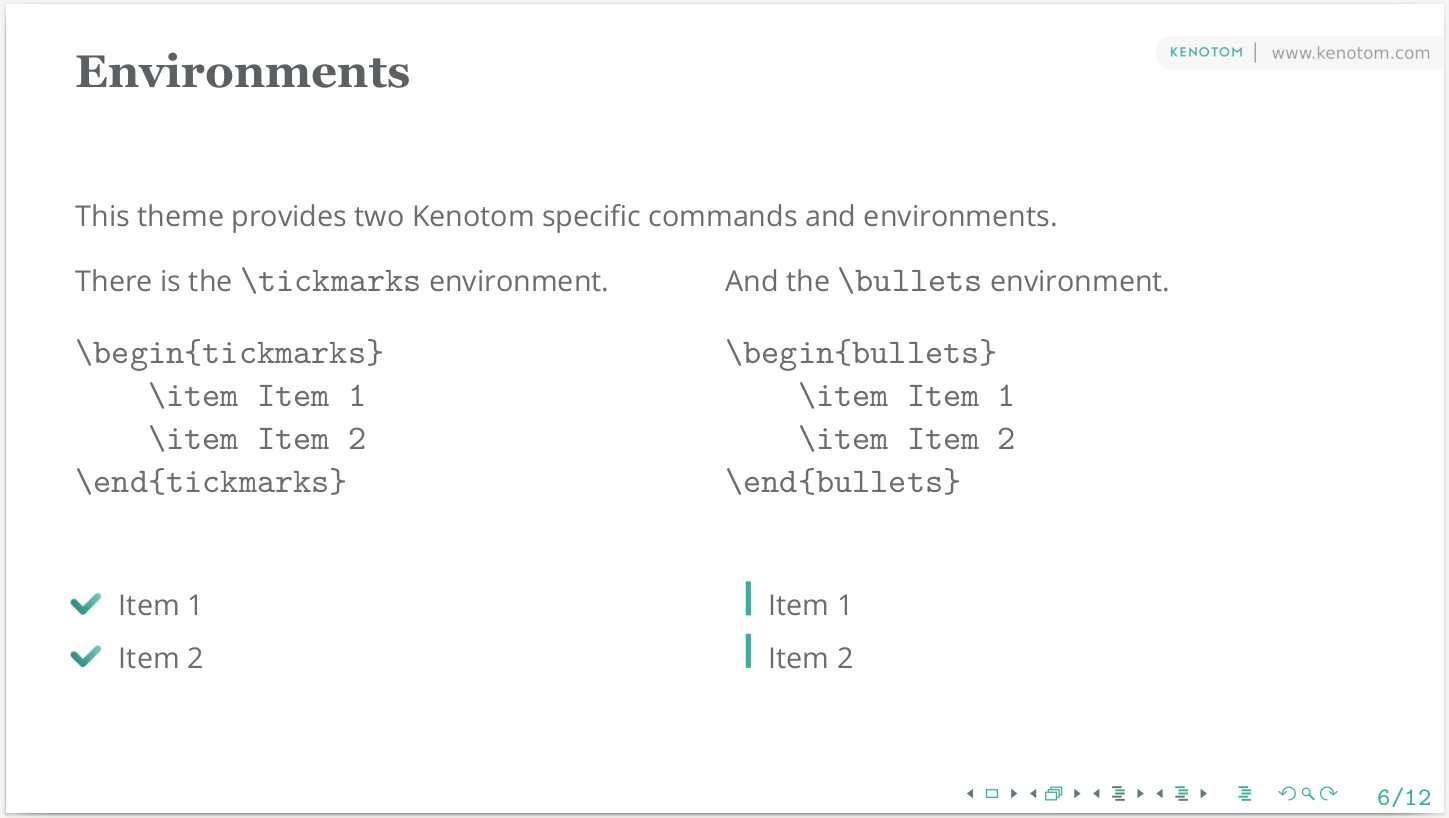Click the KENOTOM logo in header

point(1206,52)
